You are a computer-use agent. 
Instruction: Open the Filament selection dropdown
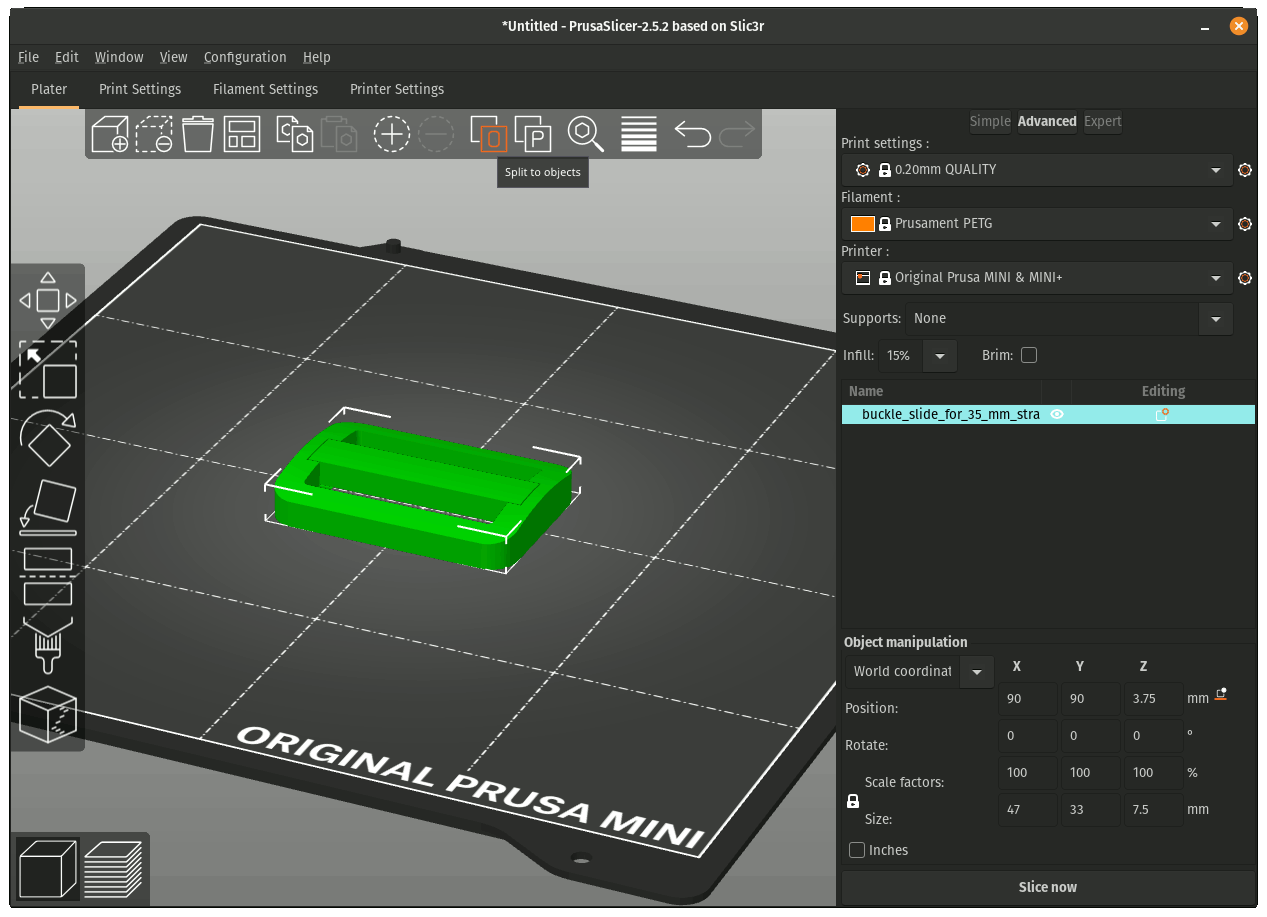click(x=1216, y=224)
